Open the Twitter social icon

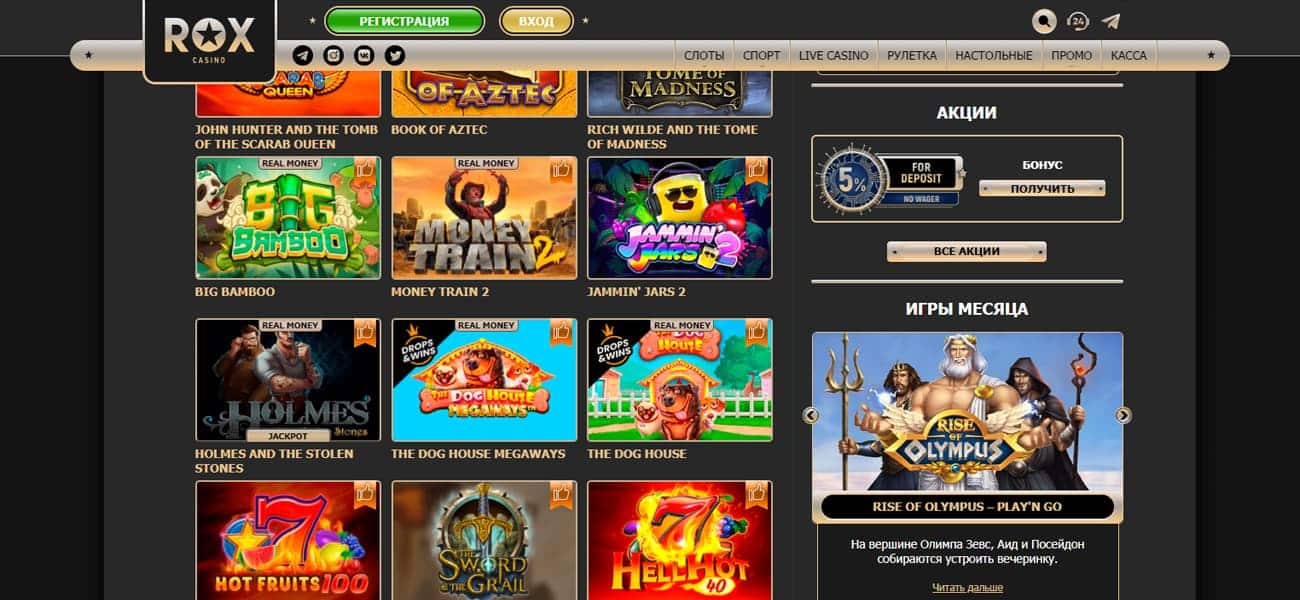click(x=395, y=55)
